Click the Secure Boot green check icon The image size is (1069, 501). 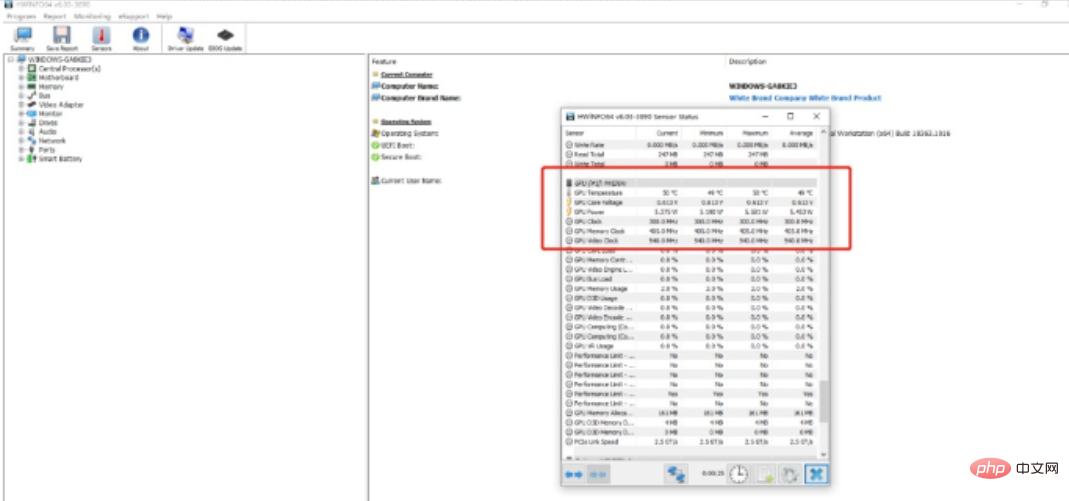(375, 157)
